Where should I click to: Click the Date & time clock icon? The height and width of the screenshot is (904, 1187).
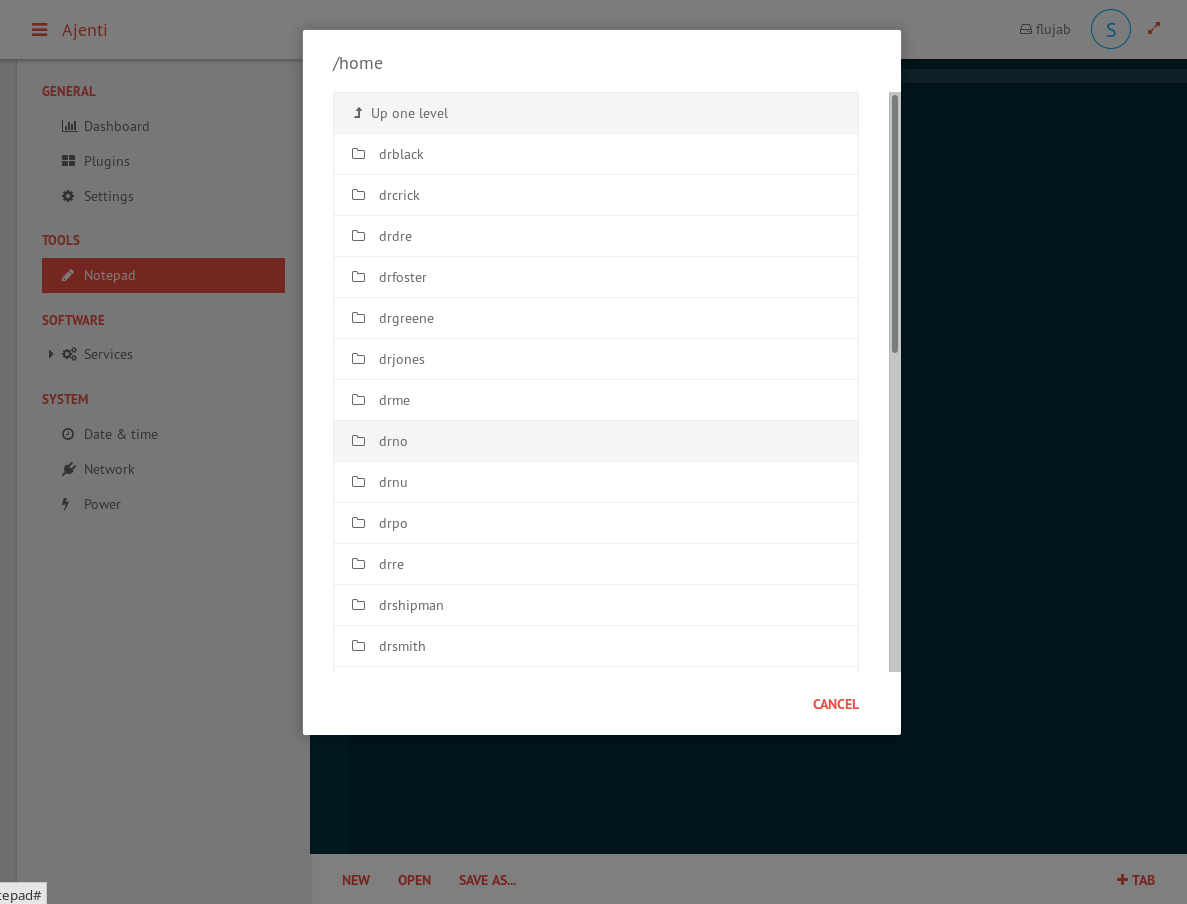pos(69,434)
